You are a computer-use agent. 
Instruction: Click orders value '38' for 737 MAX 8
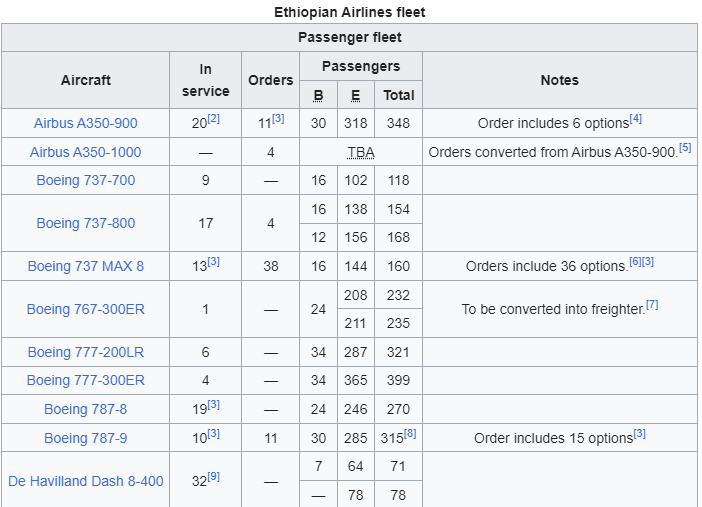pos(270,266)
